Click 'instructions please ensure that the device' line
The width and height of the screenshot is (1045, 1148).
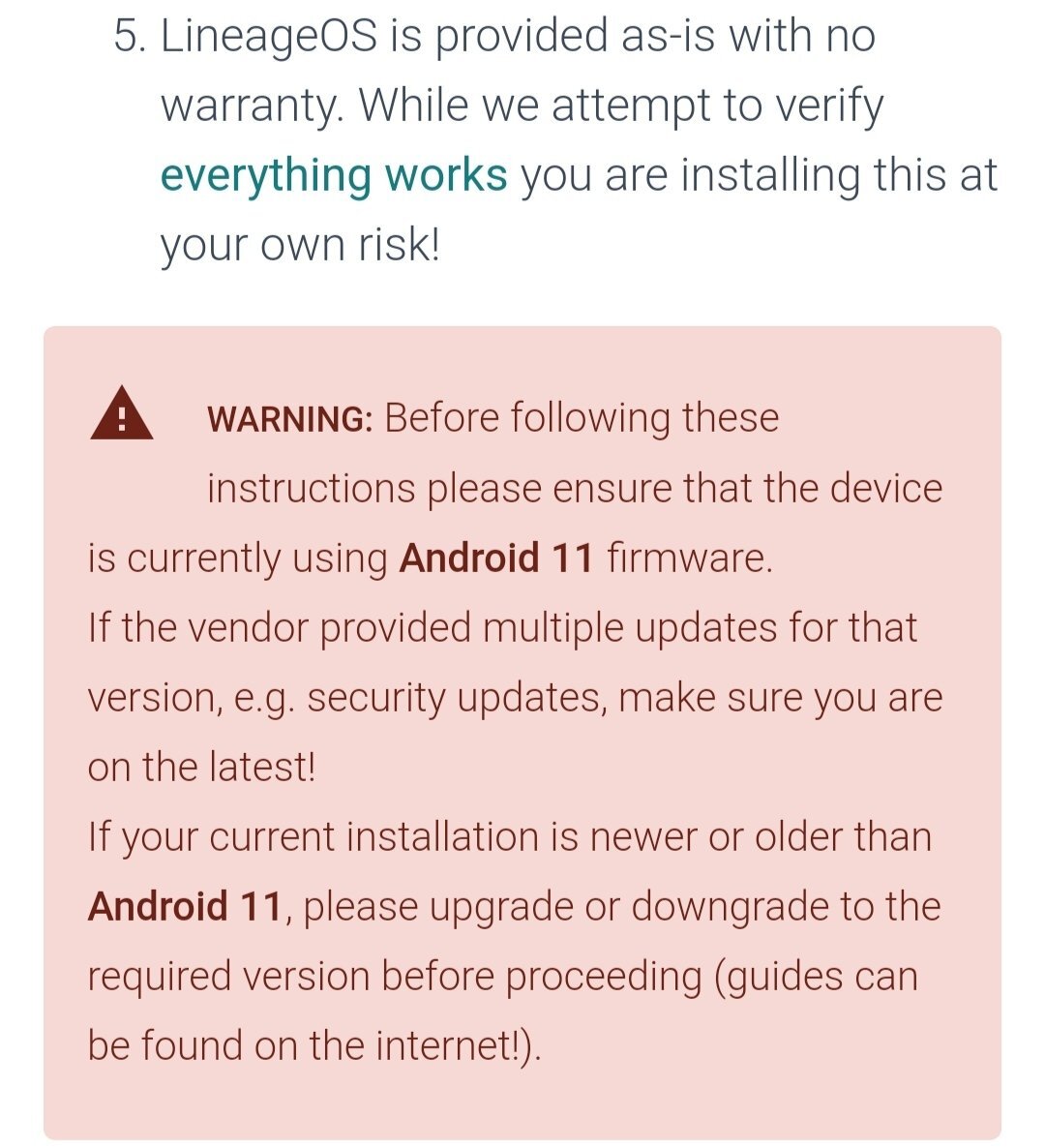point(575,489)
